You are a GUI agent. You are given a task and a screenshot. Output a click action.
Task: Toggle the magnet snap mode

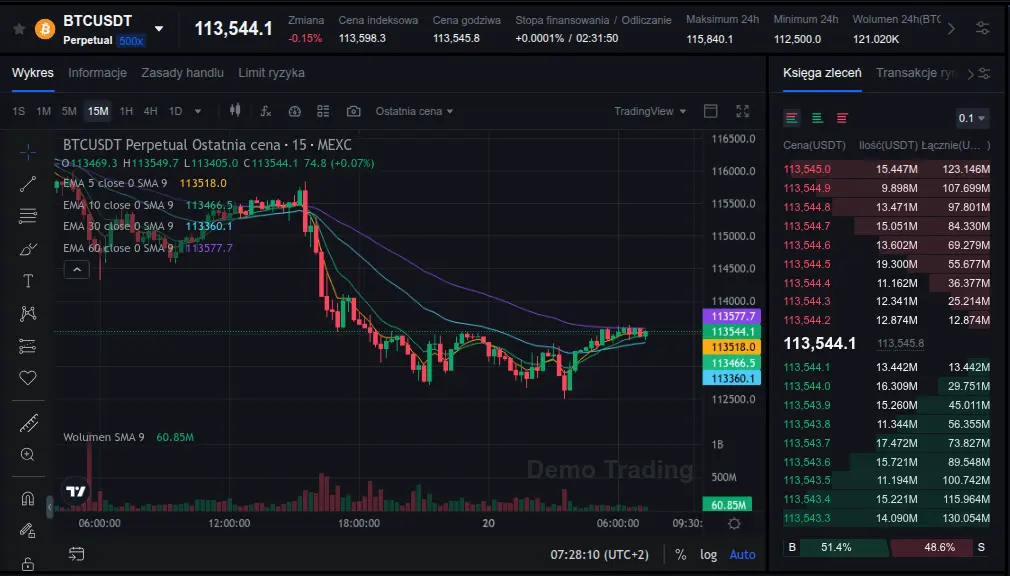pos(28,499)
